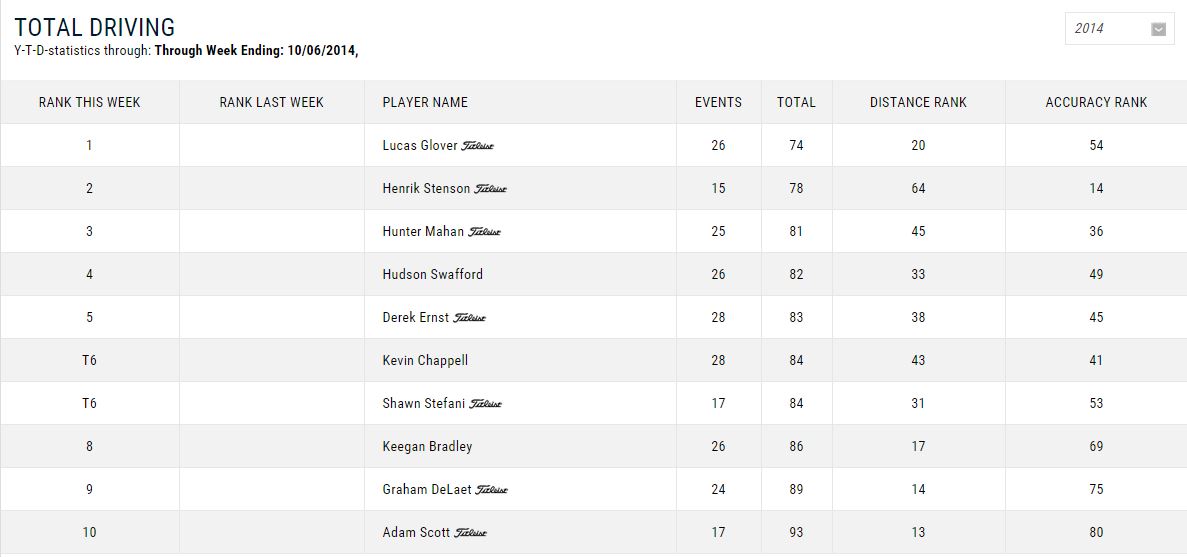Open the 2014 year dropdown
The image size is (1187, 557).
[x=1119, y=29]
